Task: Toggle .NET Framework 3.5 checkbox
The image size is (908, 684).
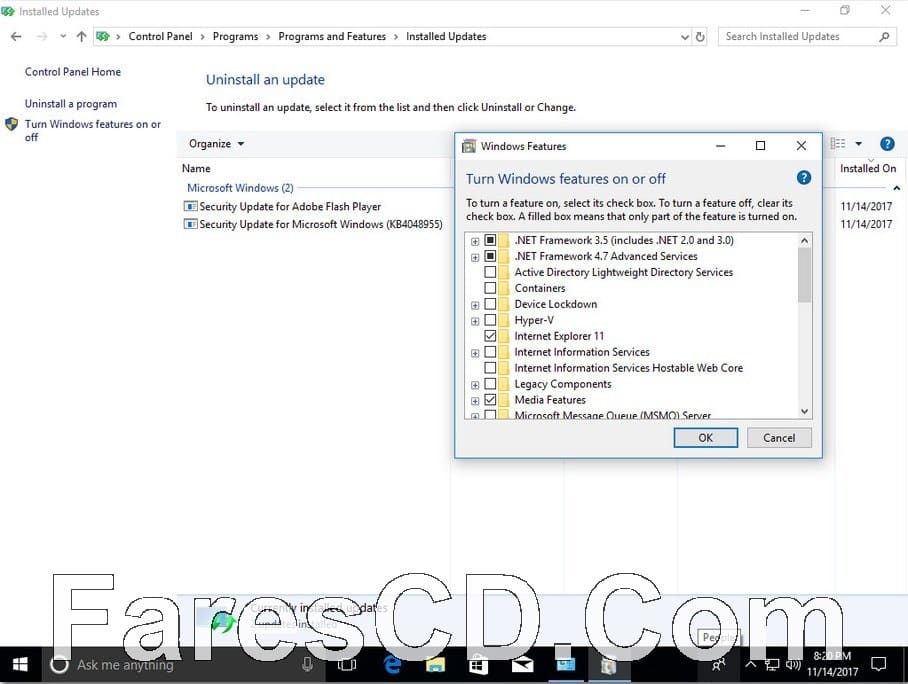Action: click(x=490, y=240)
